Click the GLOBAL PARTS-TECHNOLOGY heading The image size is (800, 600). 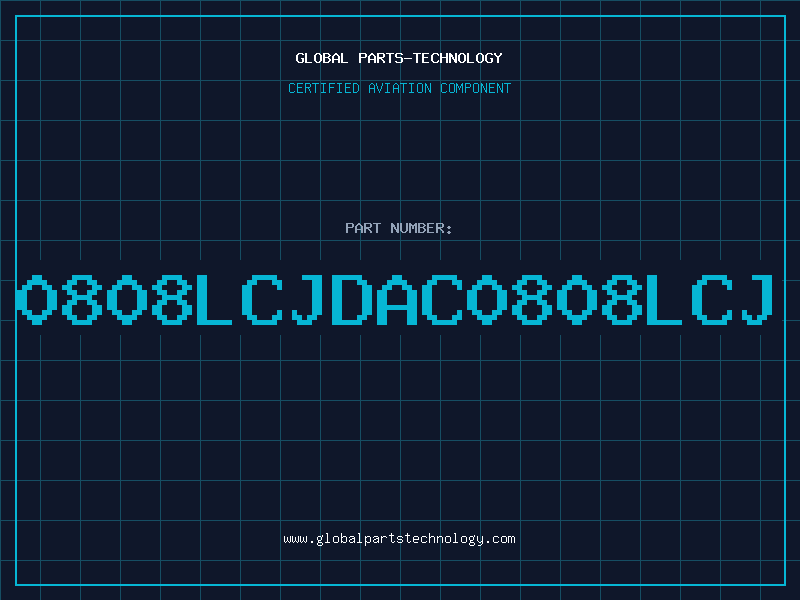click(x=399, y=58)
